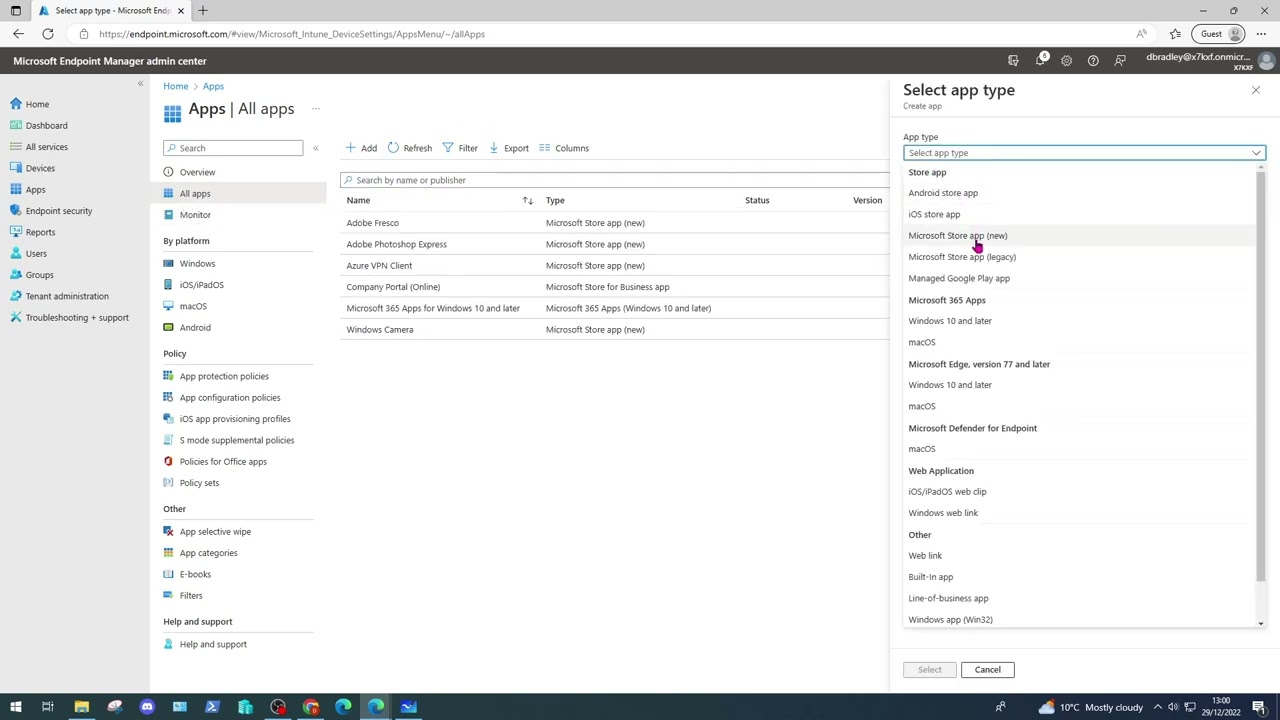1280x720 pixels.
Task: Open the Home item in left navigation
Action: (x=37, y=104)
